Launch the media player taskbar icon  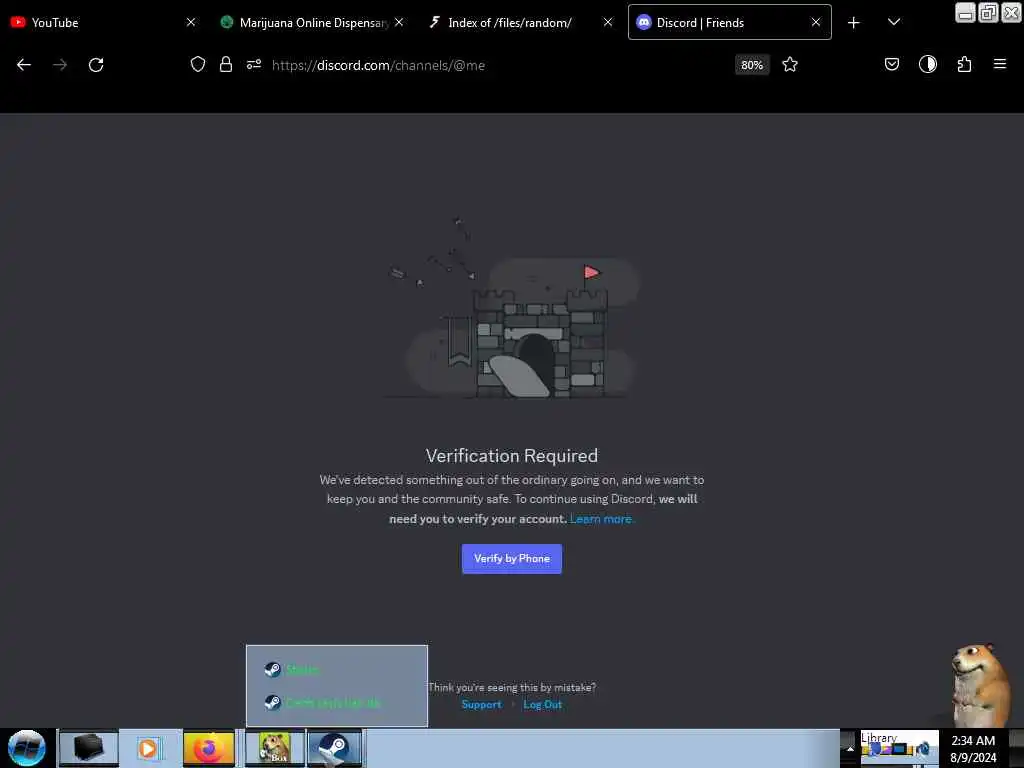[148, 748]
